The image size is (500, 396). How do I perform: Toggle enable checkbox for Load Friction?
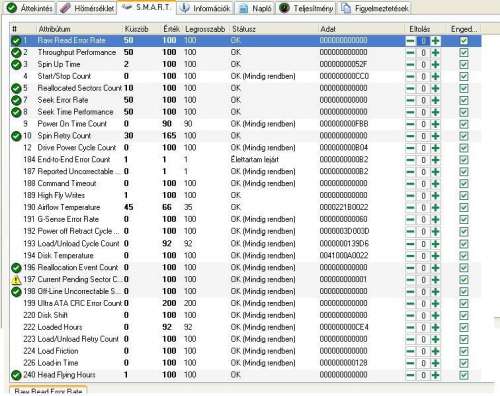point(464,351)
